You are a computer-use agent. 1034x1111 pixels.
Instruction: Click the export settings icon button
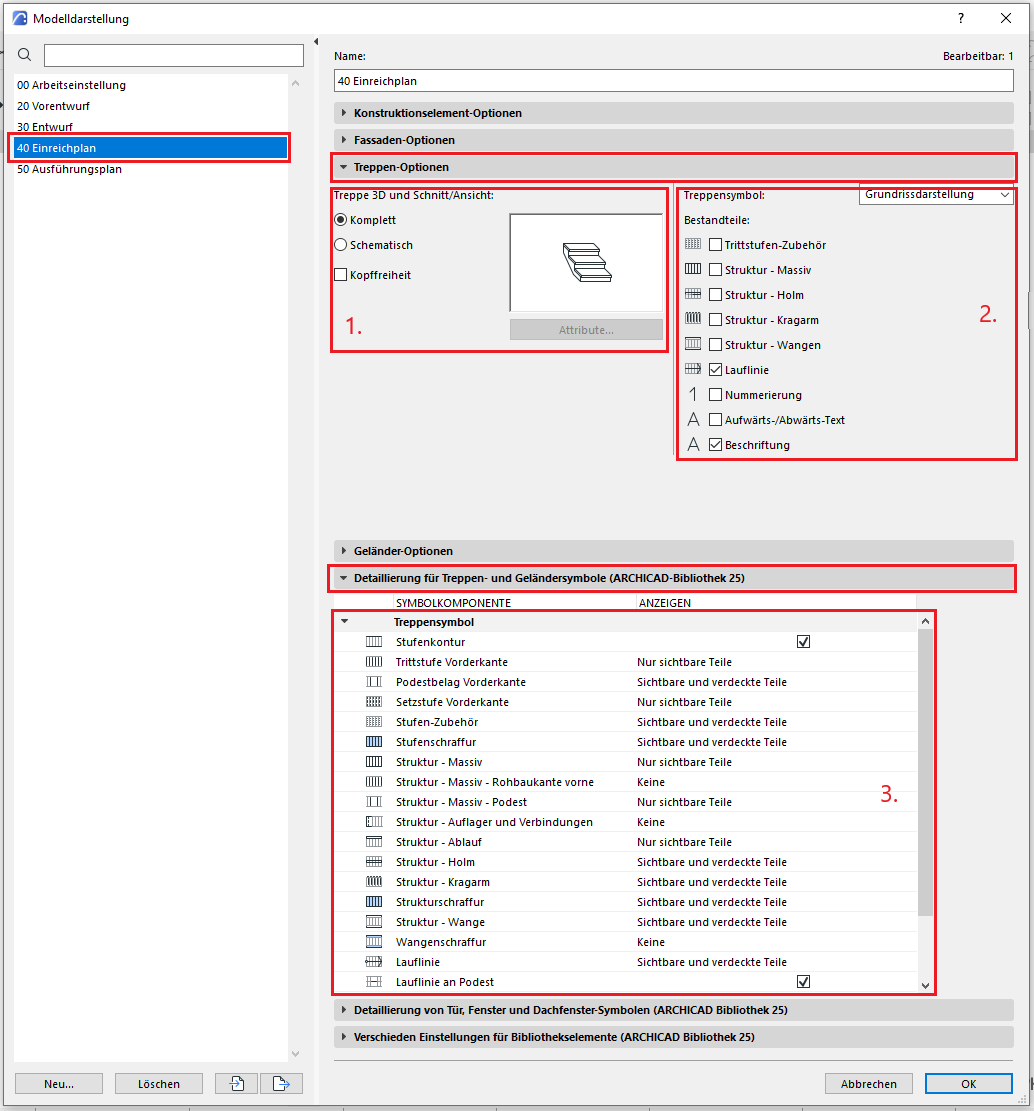point(281,1083)
